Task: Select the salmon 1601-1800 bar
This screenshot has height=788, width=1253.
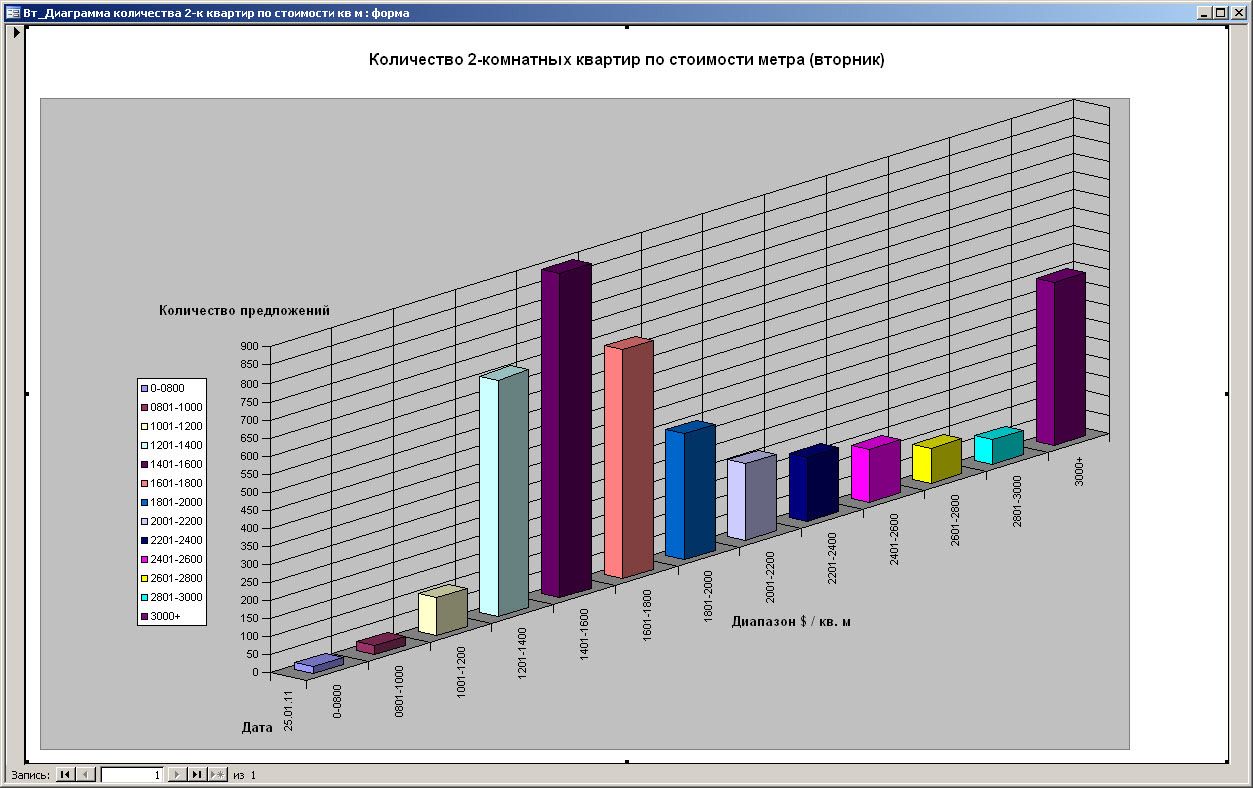Action: click(x=629, y=458)
